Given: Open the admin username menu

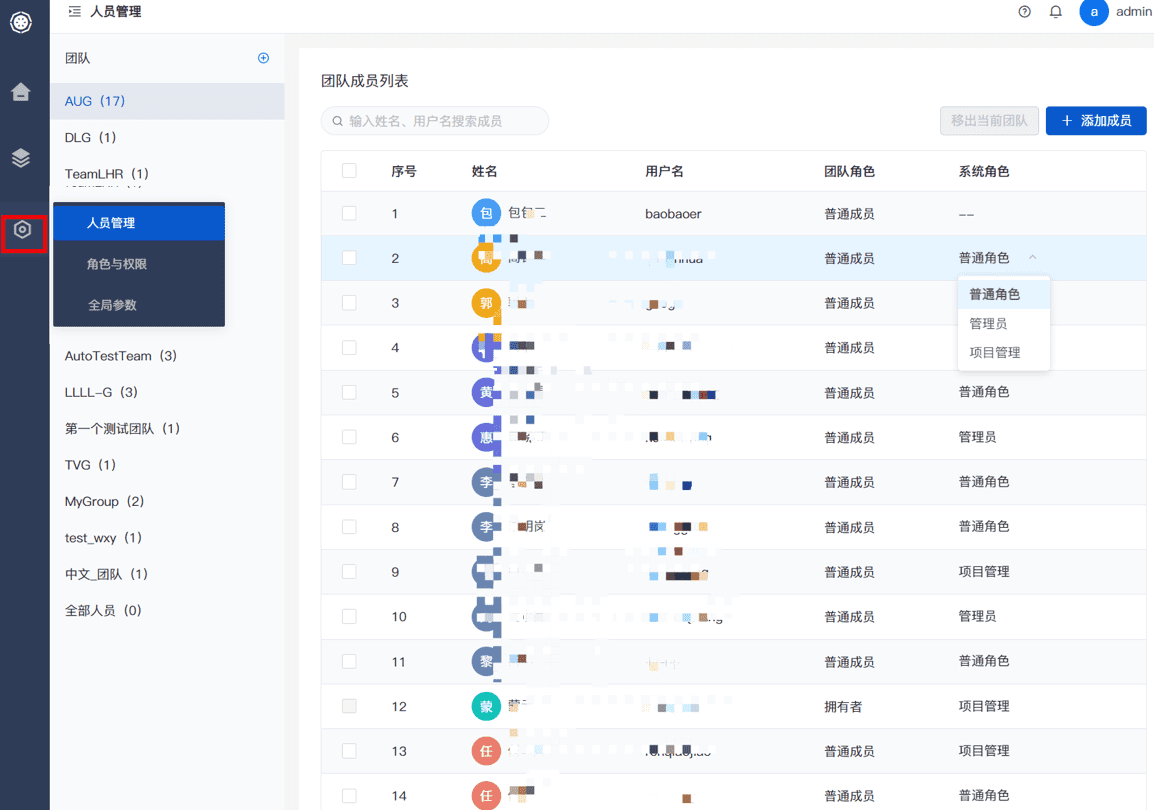Looking at the screenshot, I should (1133, 12).
